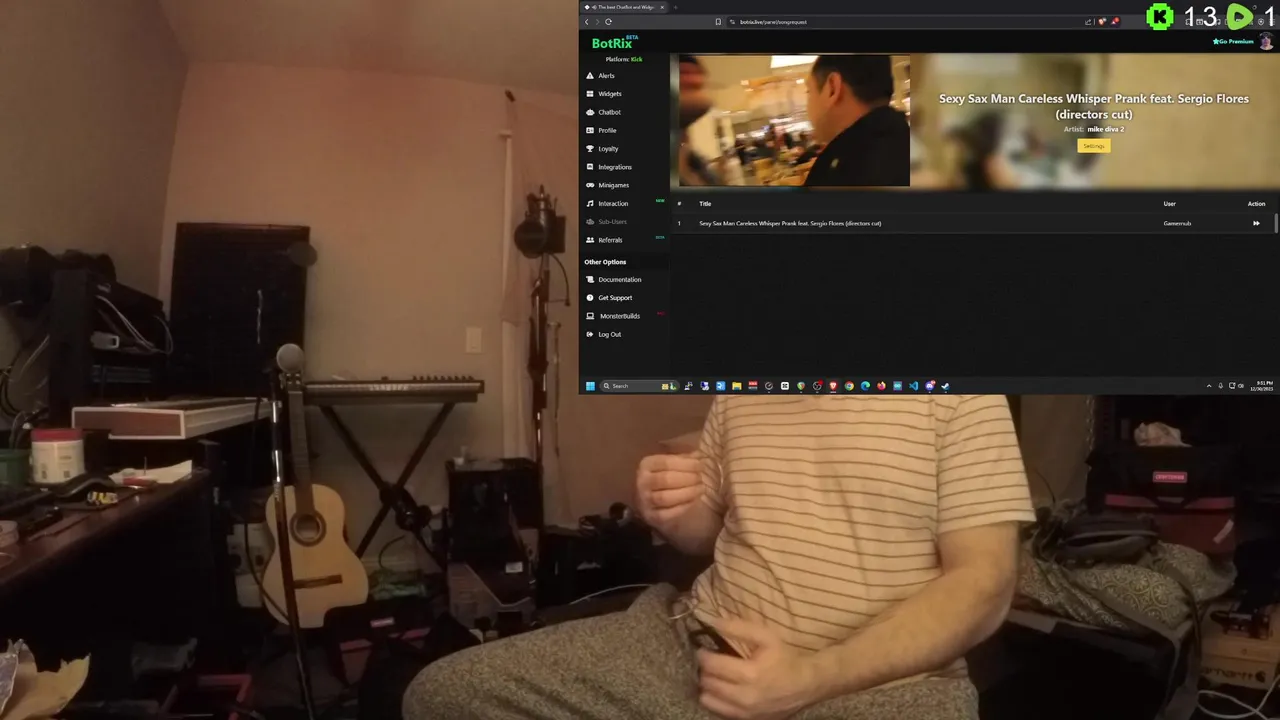This screenshot has width=1280, height=720.
Task: Open a new browser tab with plus
Action: (x=675, y=7)
